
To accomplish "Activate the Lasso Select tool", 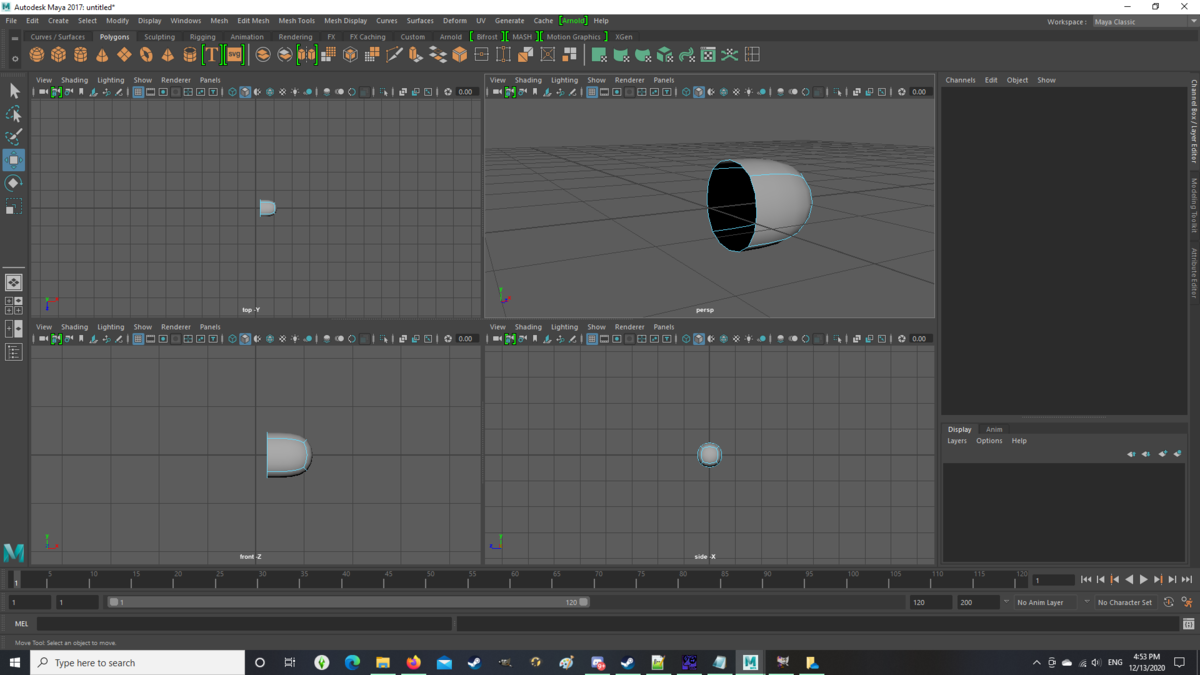I will coord(13,114).
